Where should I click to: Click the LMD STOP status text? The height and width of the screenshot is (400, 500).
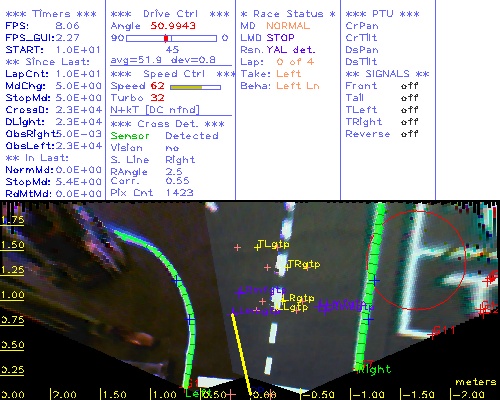[267, 38]
